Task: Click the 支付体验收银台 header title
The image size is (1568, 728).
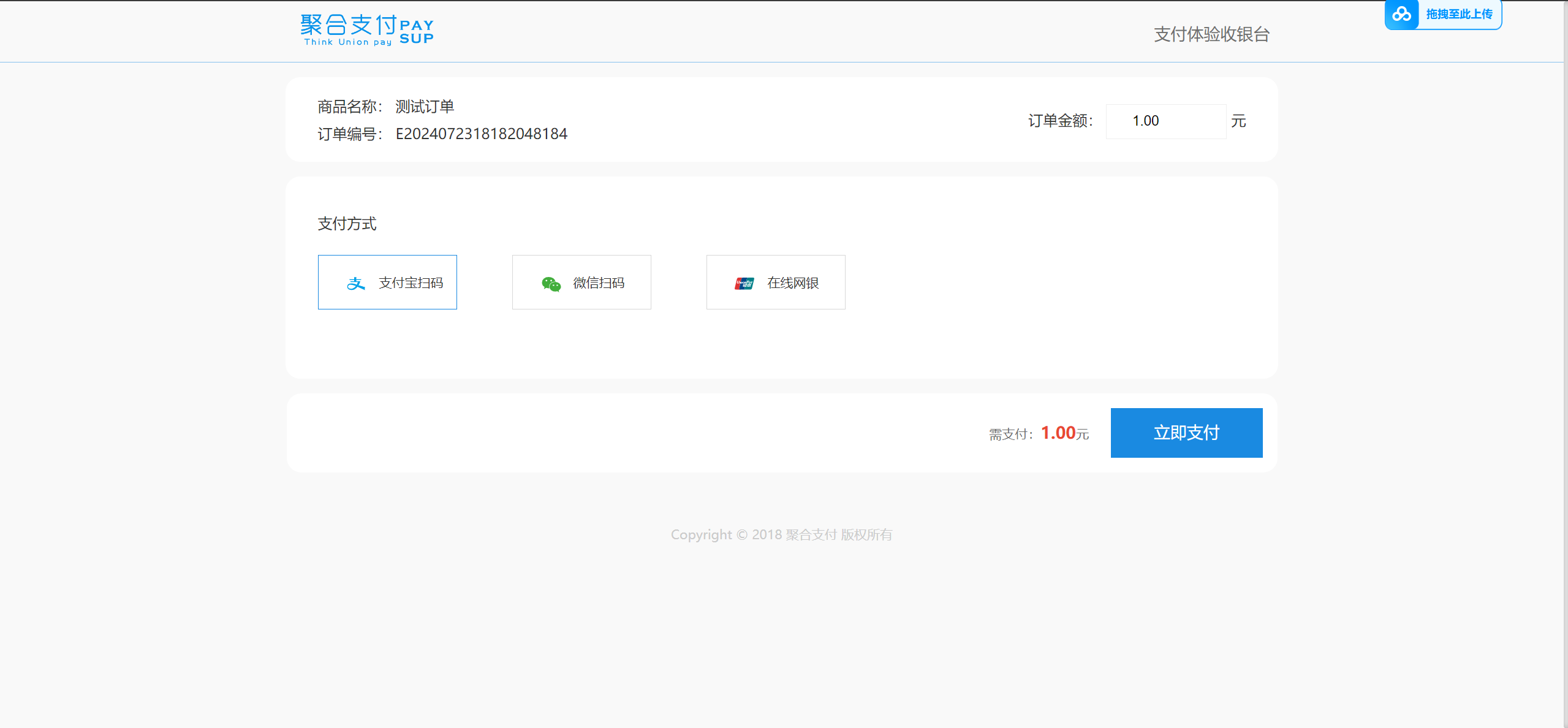Action: pos(1211,34)
